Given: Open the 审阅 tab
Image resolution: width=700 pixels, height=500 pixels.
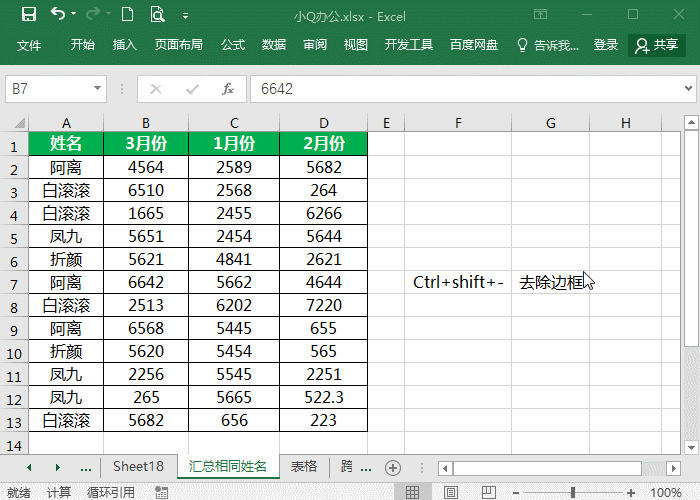Looking at the screenshot, I should point(315,45).
